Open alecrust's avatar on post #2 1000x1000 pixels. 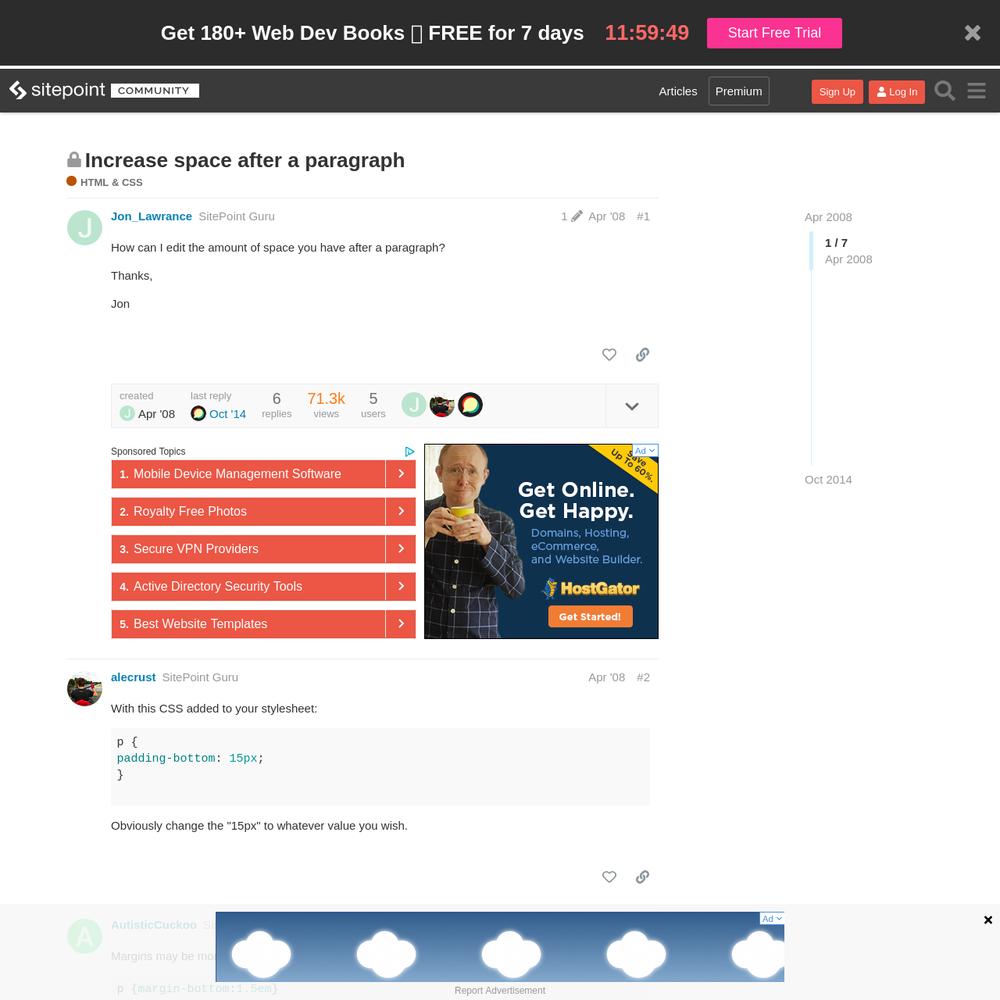(x=84, y=689)
